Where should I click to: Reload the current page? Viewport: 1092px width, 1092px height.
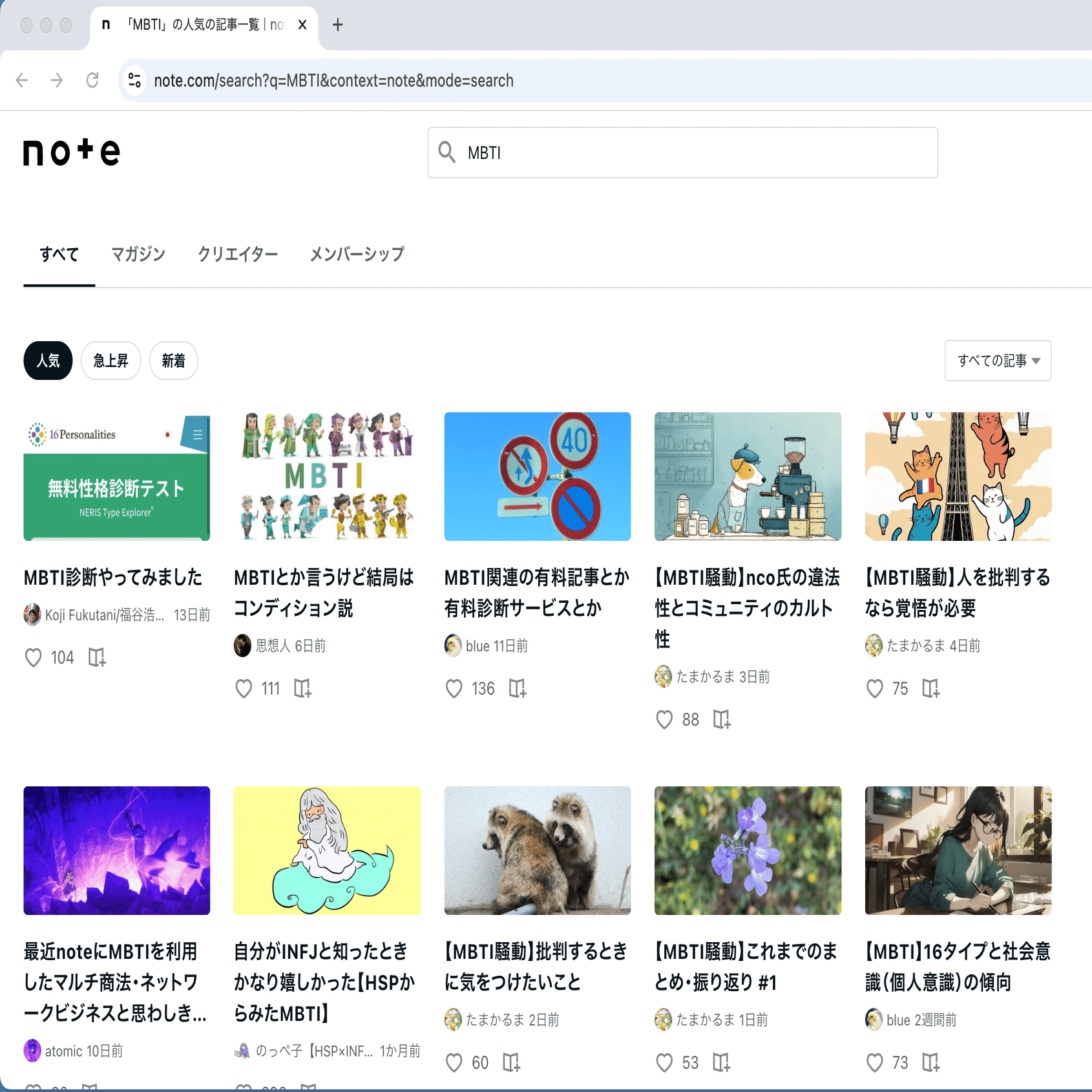[92, 80]
